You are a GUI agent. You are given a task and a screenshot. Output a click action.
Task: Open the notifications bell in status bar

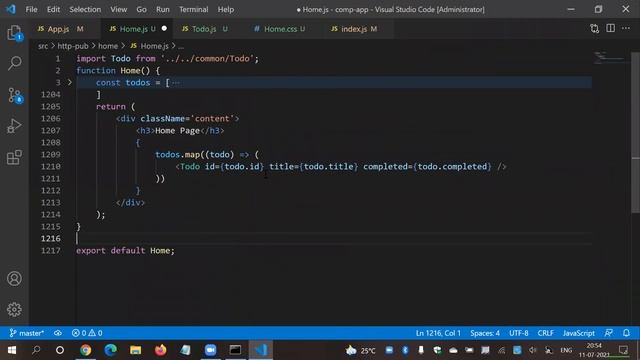(x=626, y=333)
